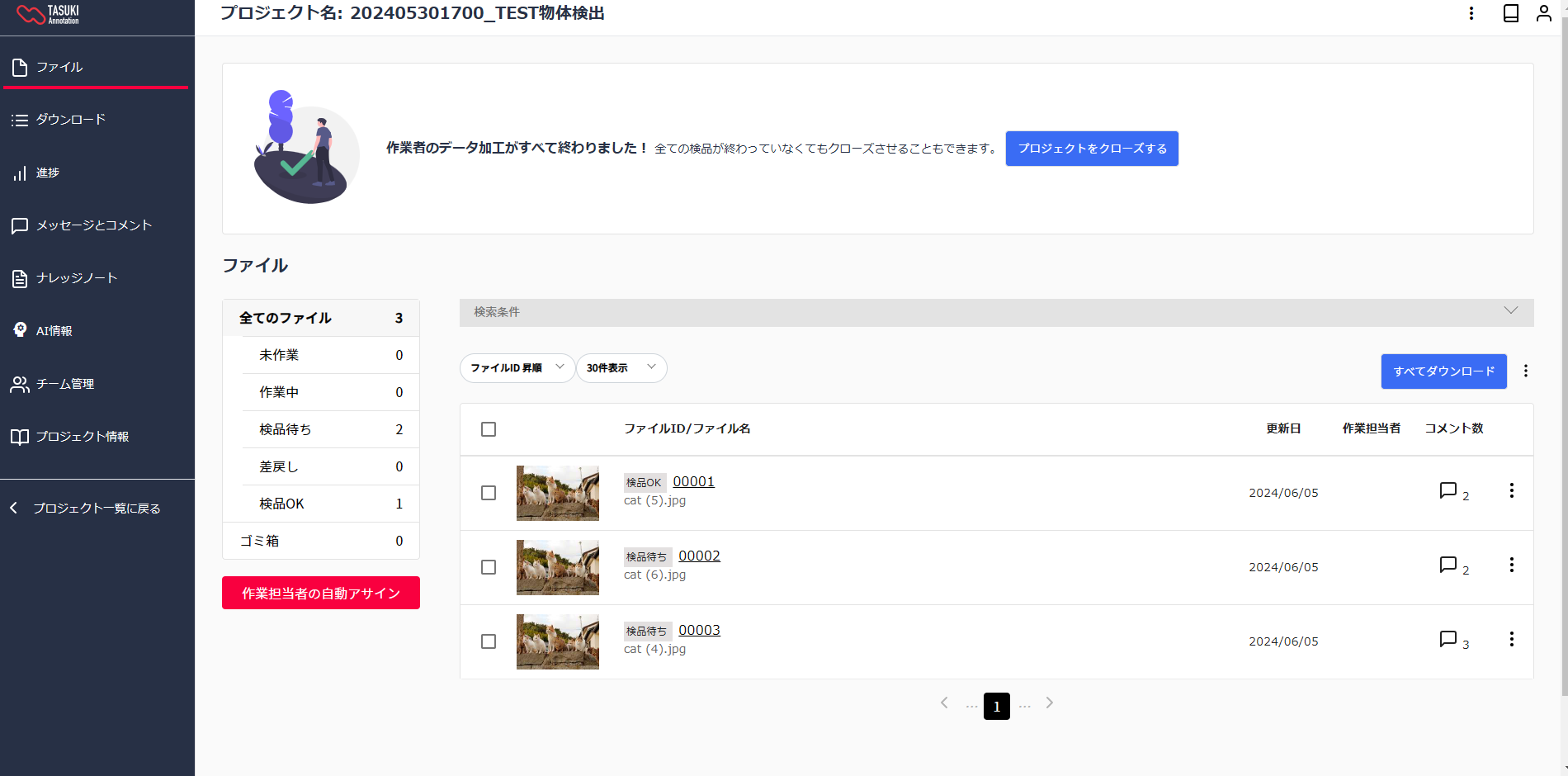Click the ナレッジノート document icon
Image resolution: width=1568 pixels, height=776 pixels.
[20, 278]
